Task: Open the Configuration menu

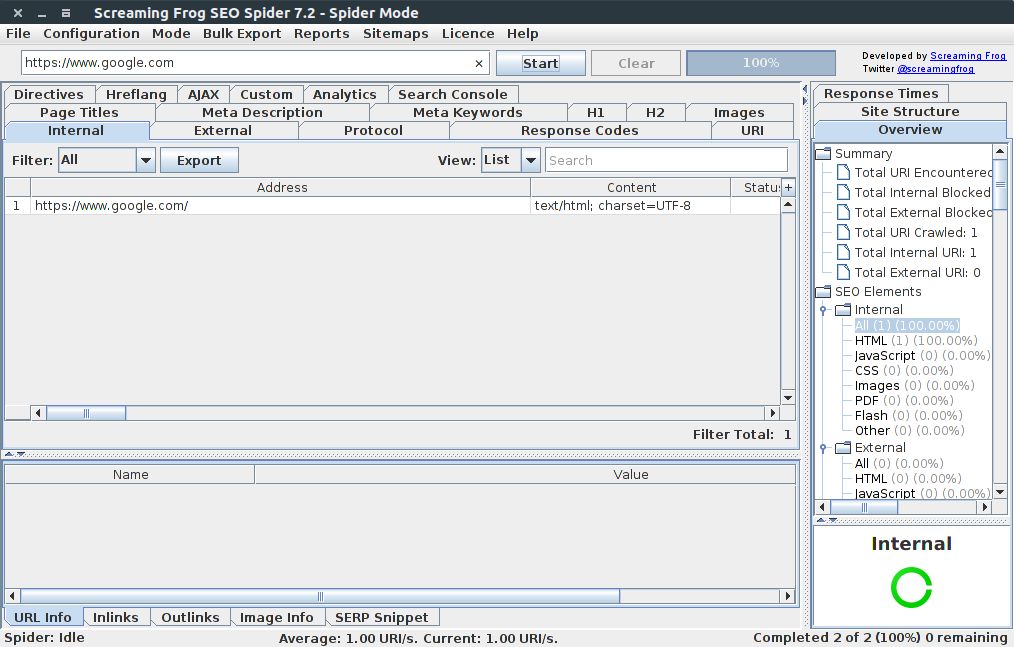Action: pyautogui.click(x=91, y=34)
